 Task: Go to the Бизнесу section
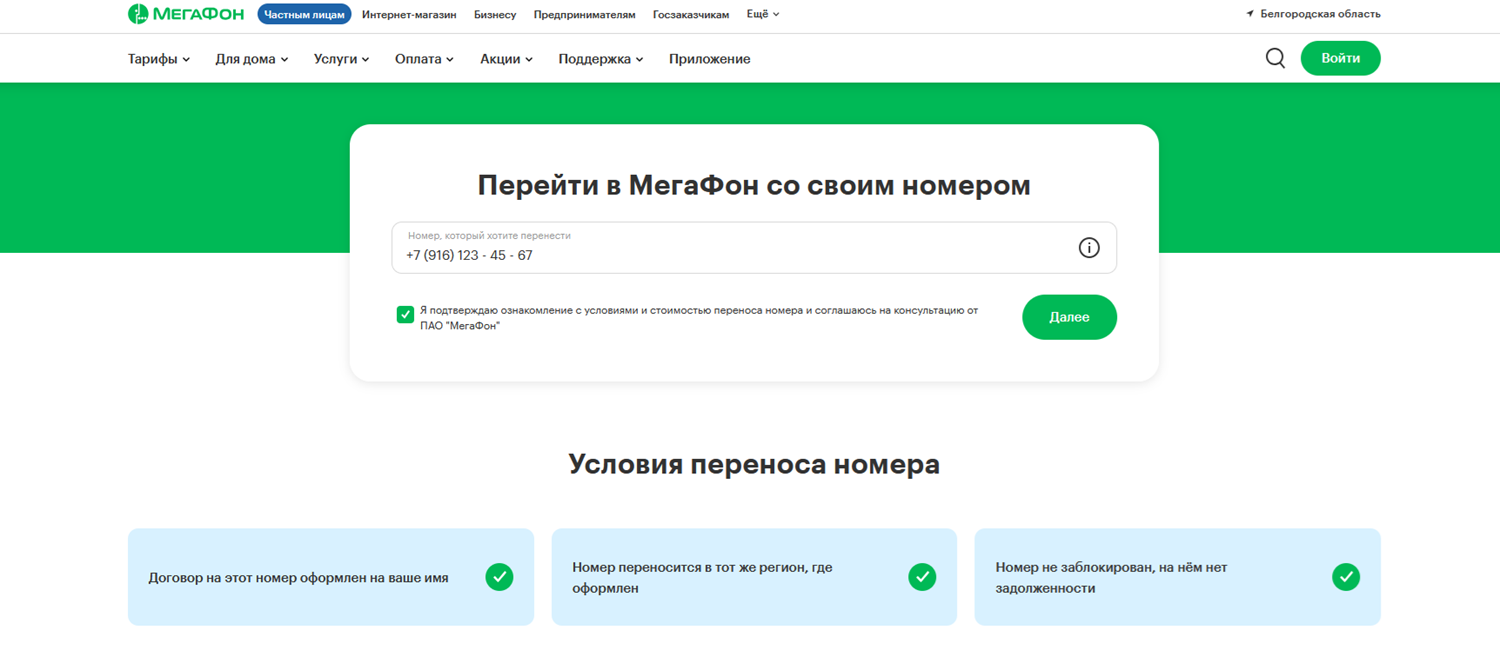[x=495, y=15]
